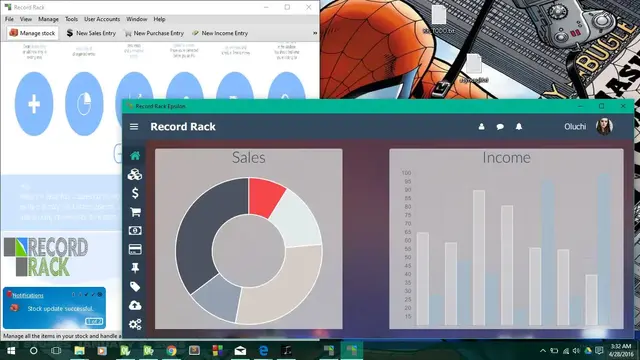The height and width of the screenshot is (360, 640).
Task: Open Google Chrome from the taskbar
Action: [x=171, y=351]
